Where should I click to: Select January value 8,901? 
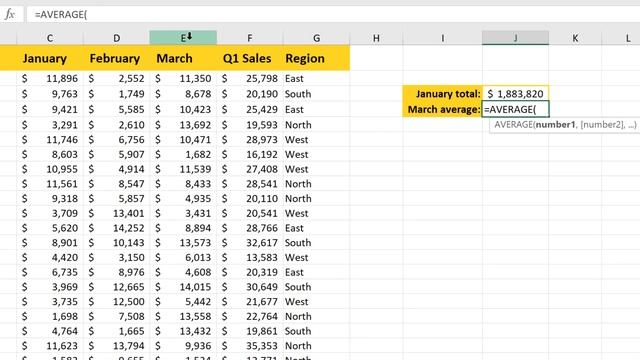click(x=50, y=242)
